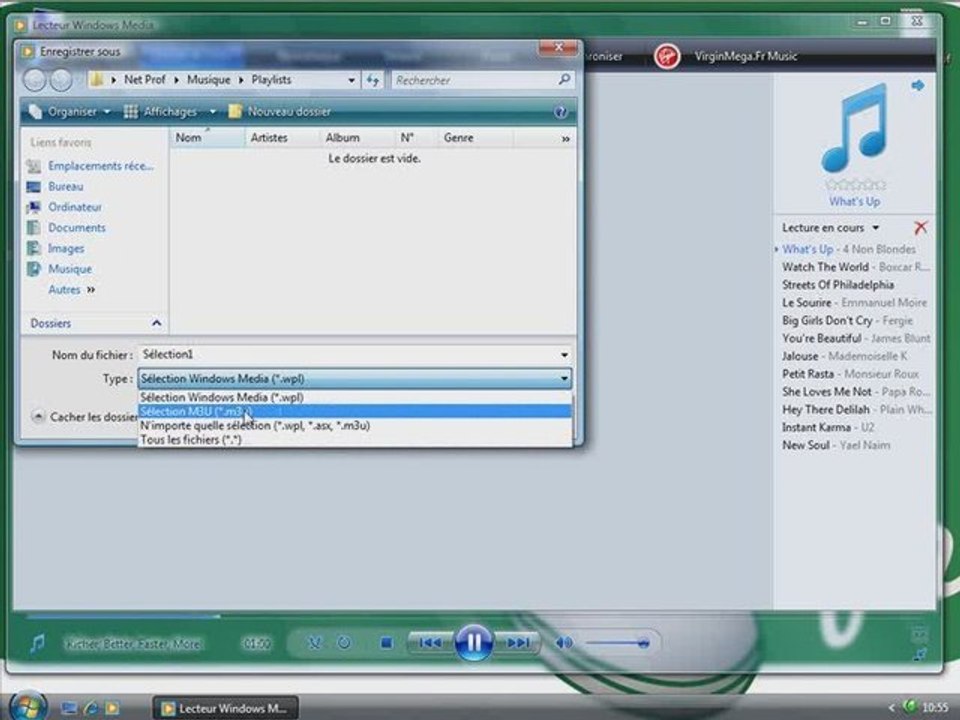Toggle the repeat icon
Screen dimensions: 960x720
coord(344,643)
